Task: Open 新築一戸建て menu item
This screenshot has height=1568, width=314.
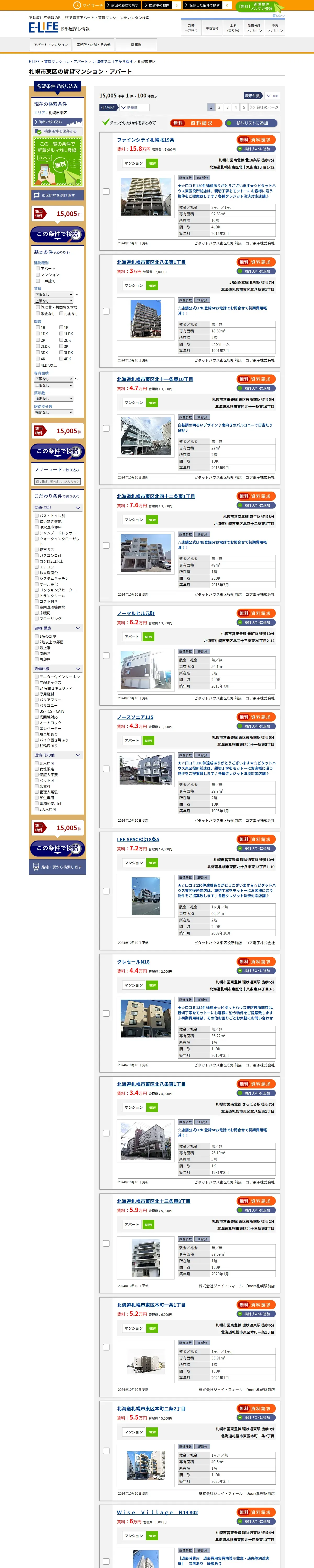Action: (x=192, y=28)
